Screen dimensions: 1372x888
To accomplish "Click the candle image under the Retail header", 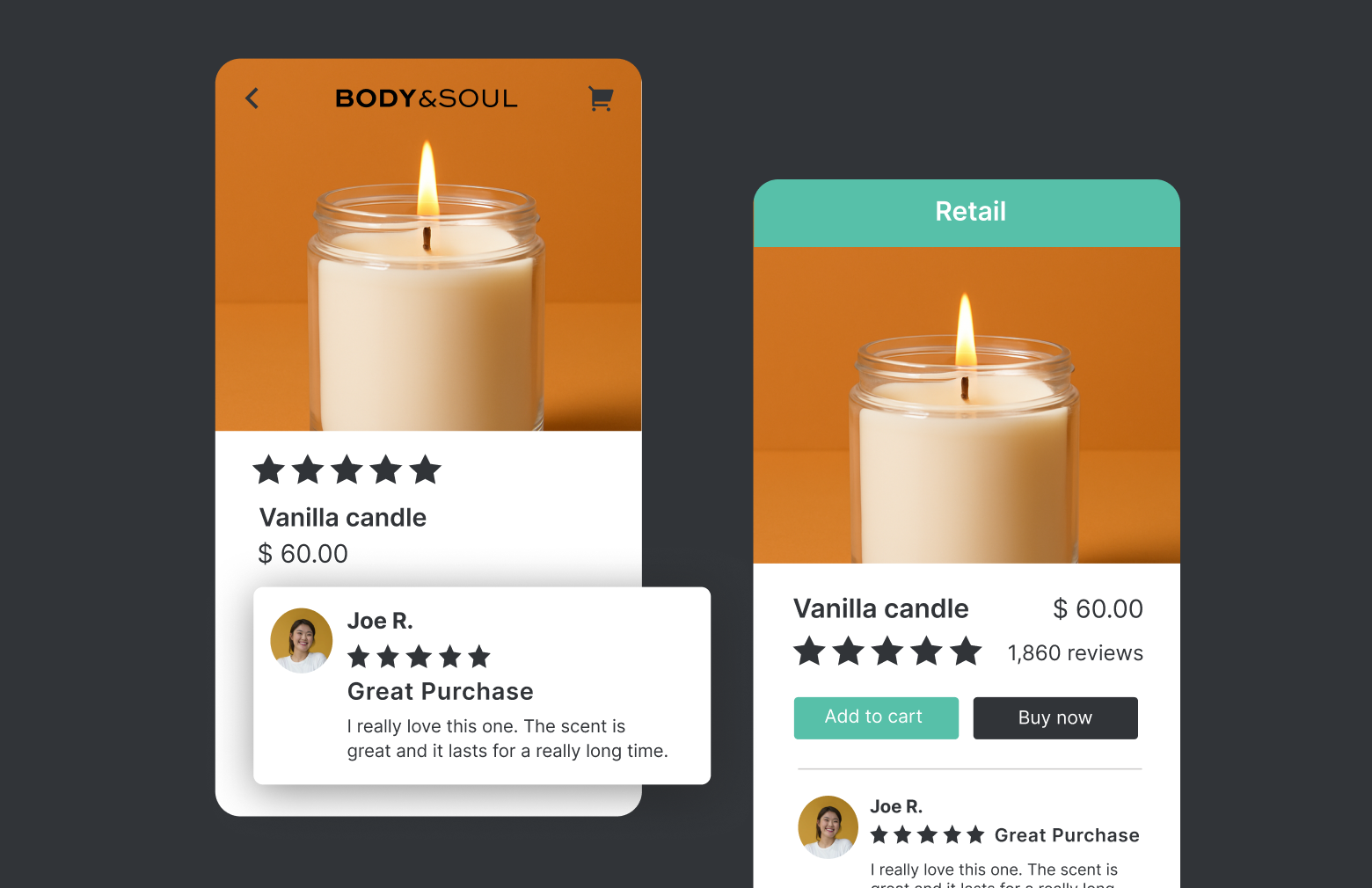I will [967, 405].
